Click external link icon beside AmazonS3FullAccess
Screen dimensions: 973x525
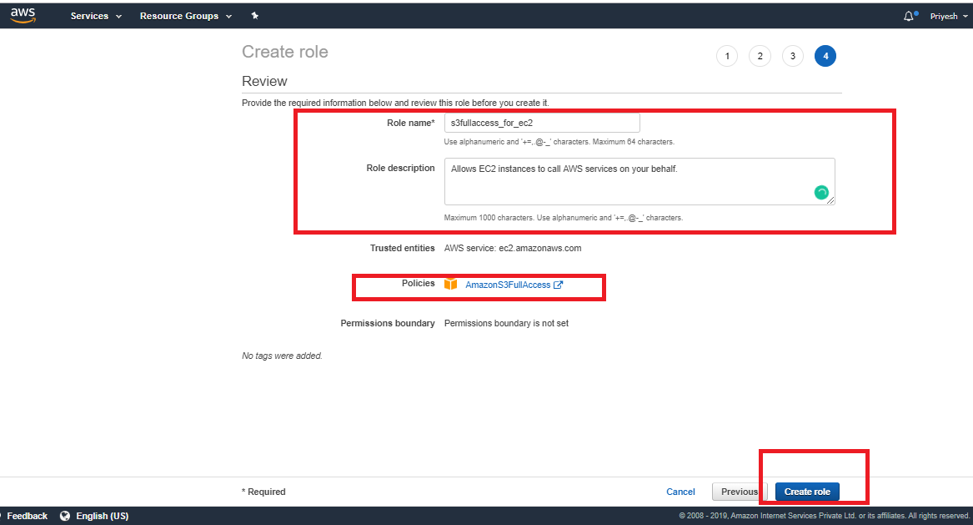[558, 285]
